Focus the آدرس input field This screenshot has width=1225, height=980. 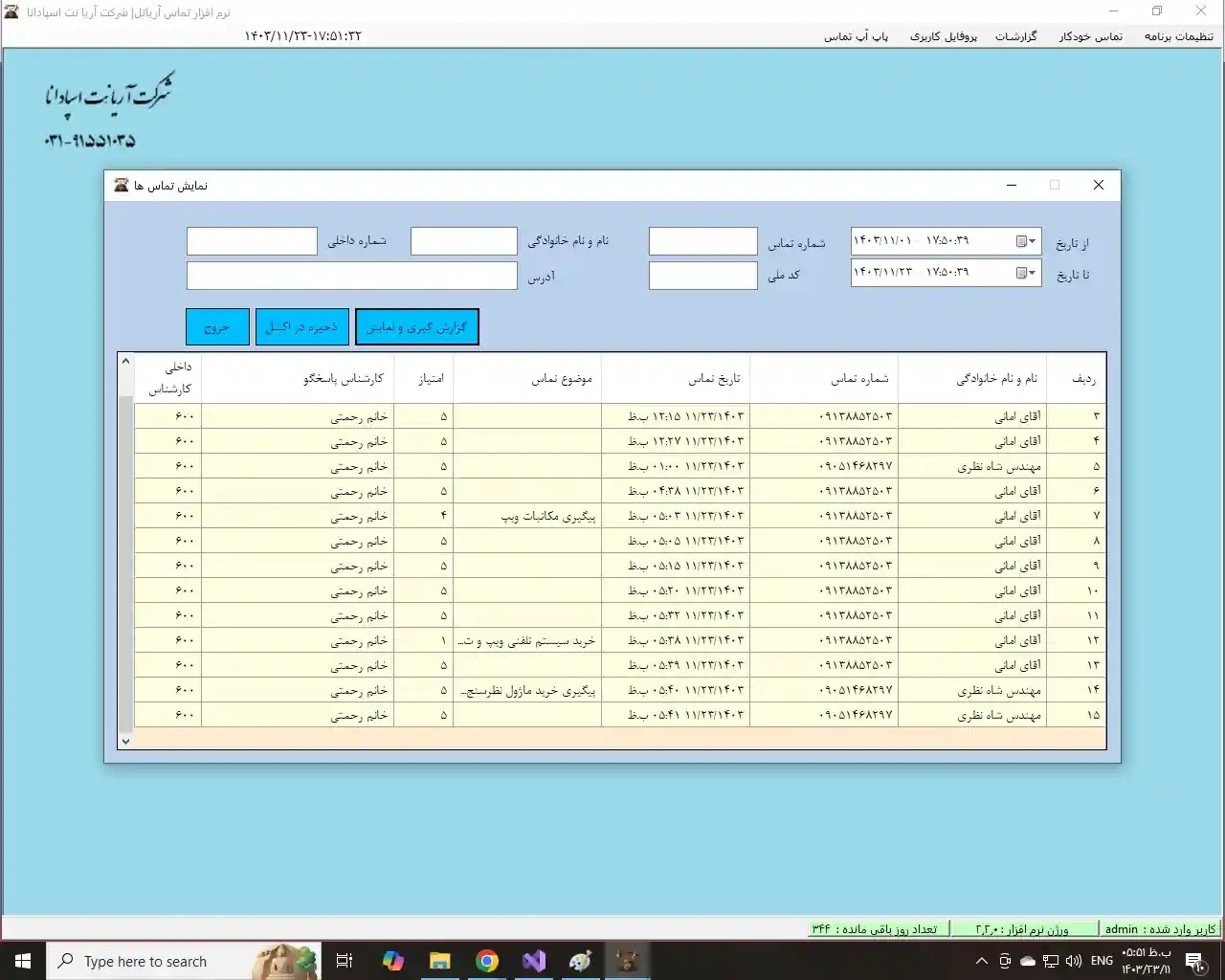[352, 276]
